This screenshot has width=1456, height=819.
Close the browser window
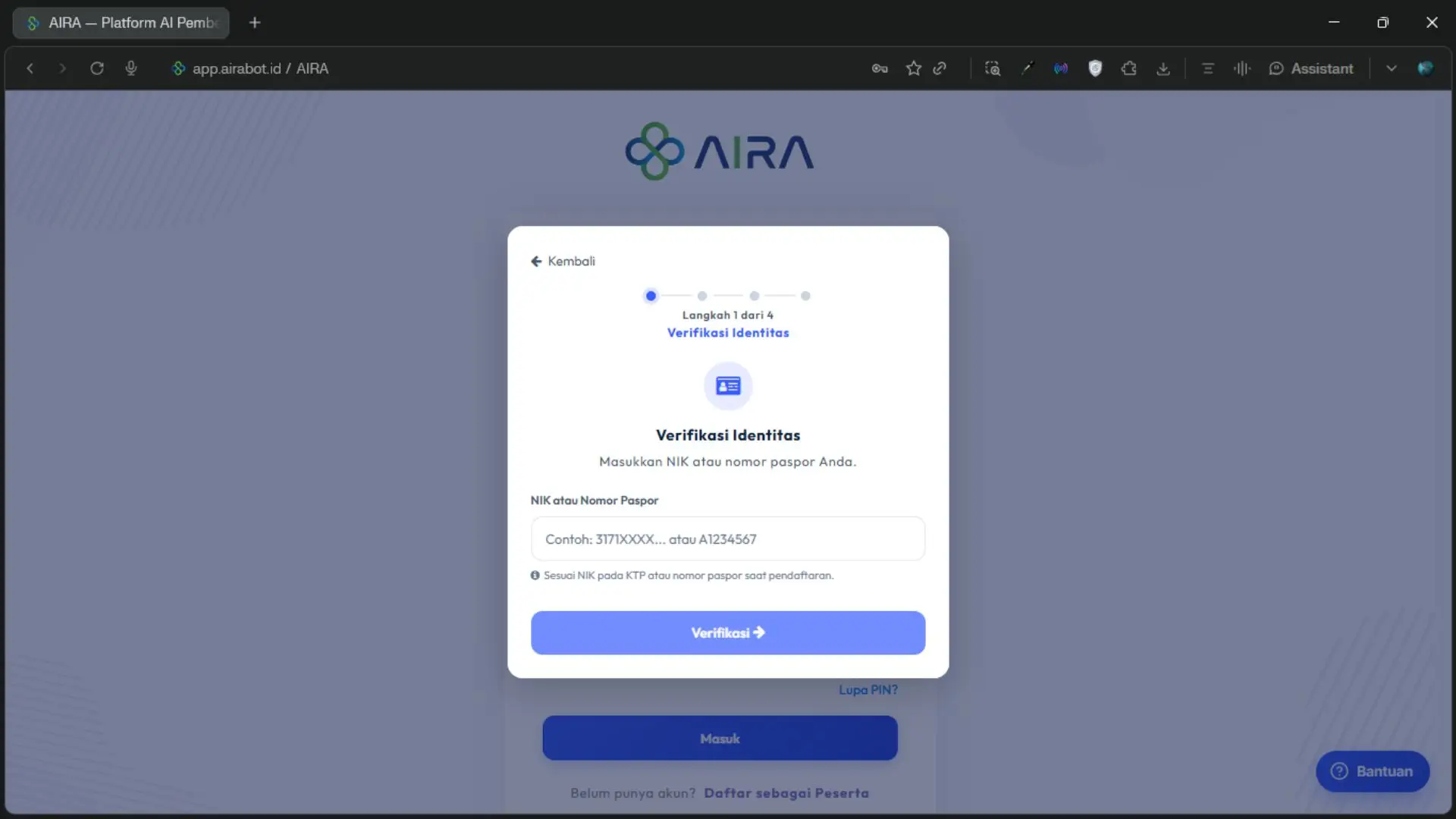tap(1432, 23)
